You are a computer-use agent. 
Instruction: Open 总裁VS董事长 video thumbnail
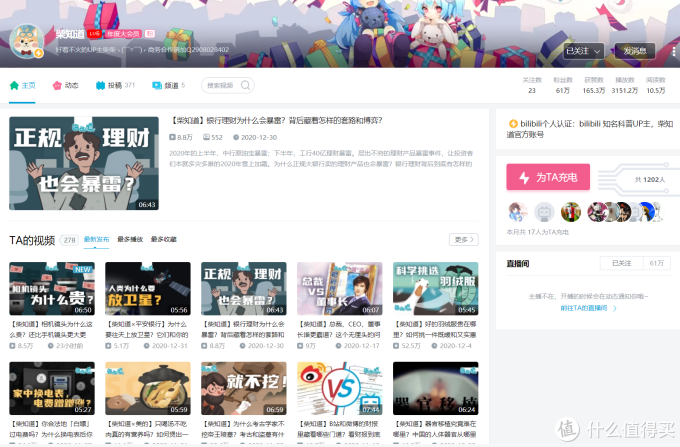point(340,288)
